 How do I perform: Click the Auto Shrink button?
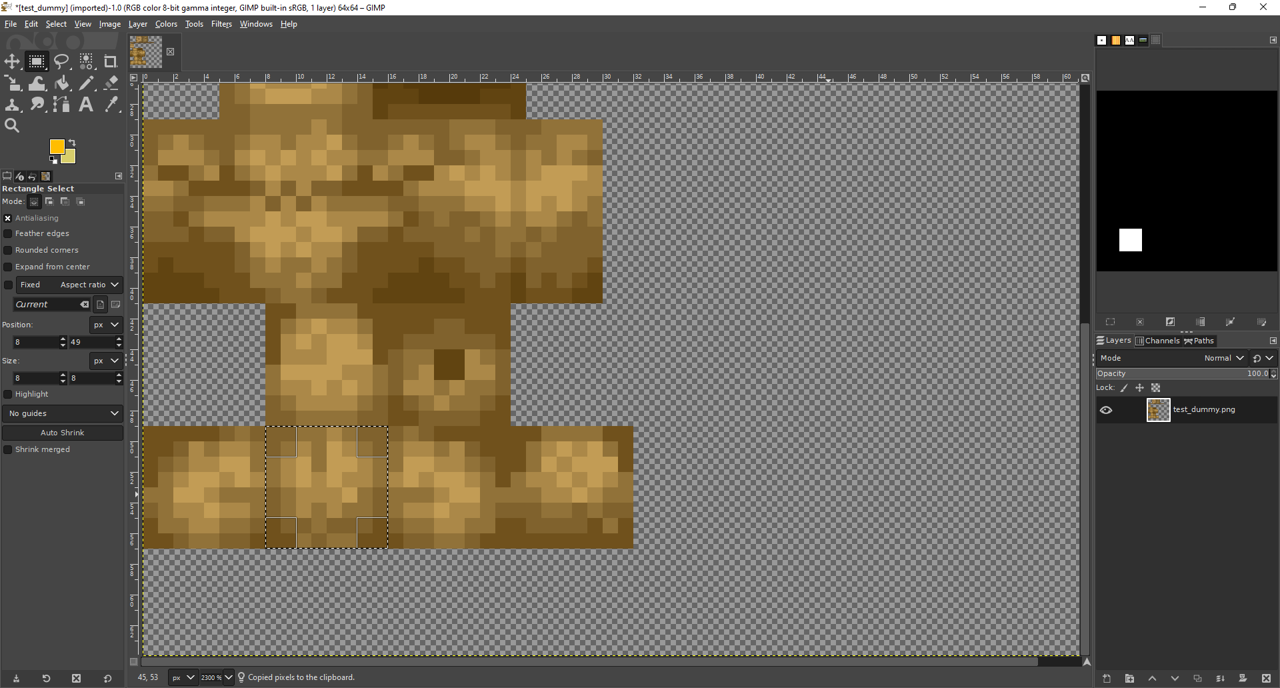pos(62,433)
